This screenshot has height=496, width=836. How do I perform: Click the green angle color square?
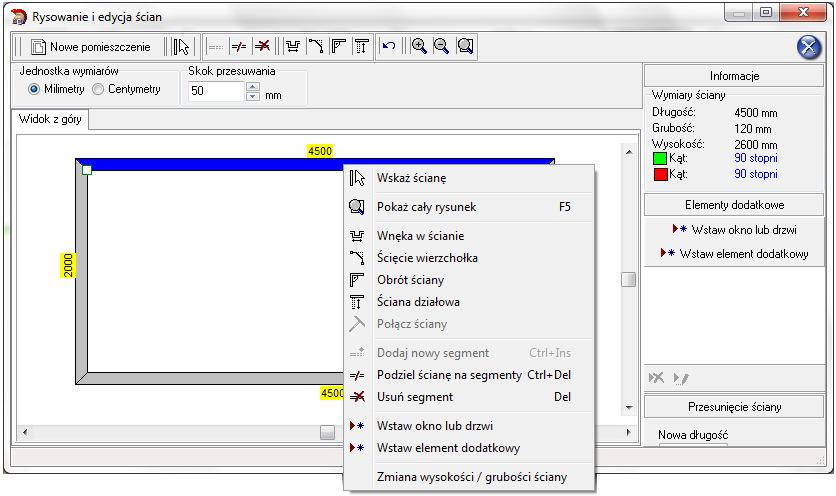660,158
